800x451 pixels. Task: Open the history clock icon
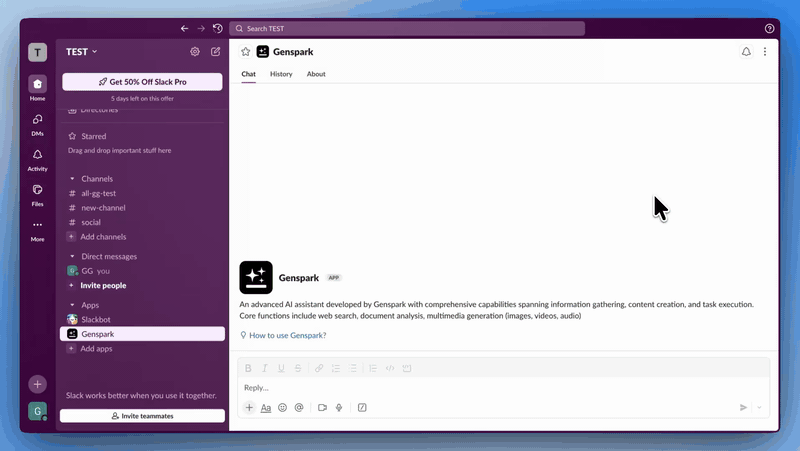[x=218, y=29]
